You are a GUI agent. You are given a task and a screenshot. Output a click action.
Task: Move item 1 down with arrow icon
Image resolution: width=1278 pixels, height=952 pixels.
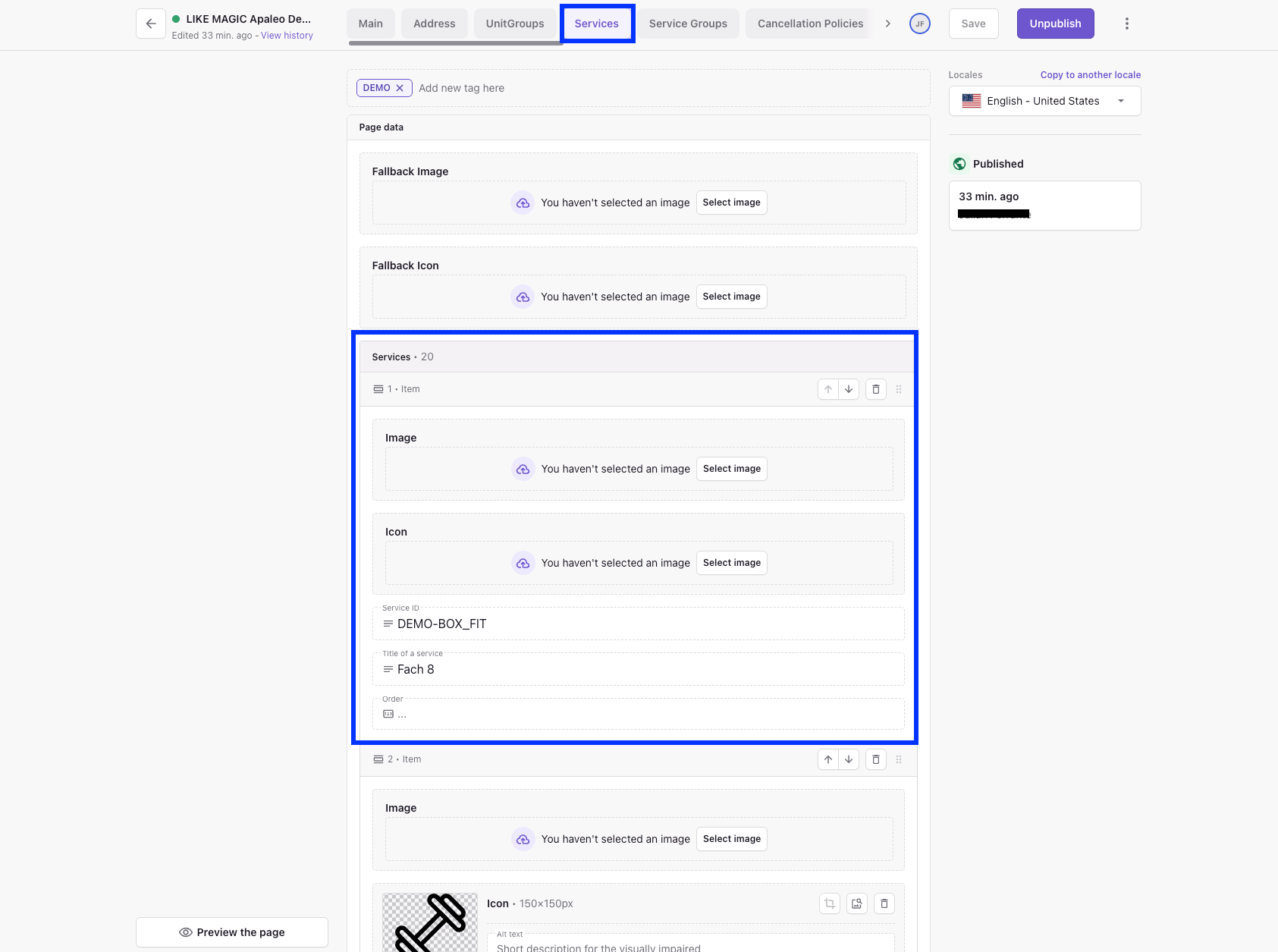(x=849, y=389)
